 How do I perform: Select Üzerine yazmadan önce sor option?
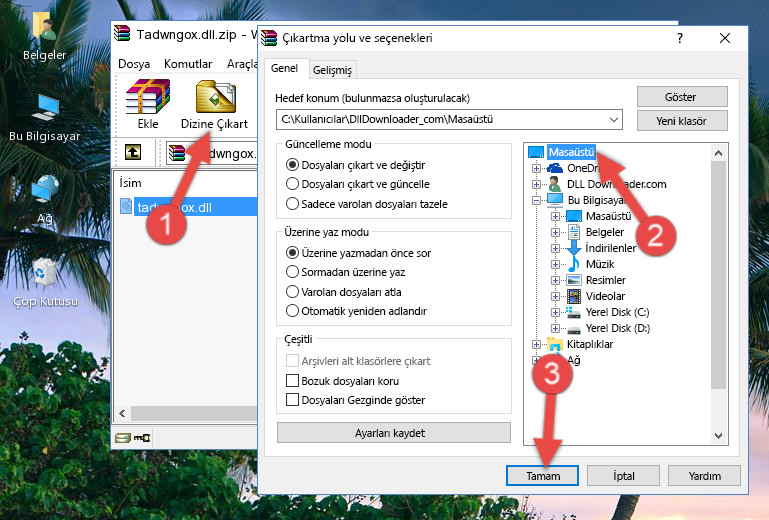(292, 253)
